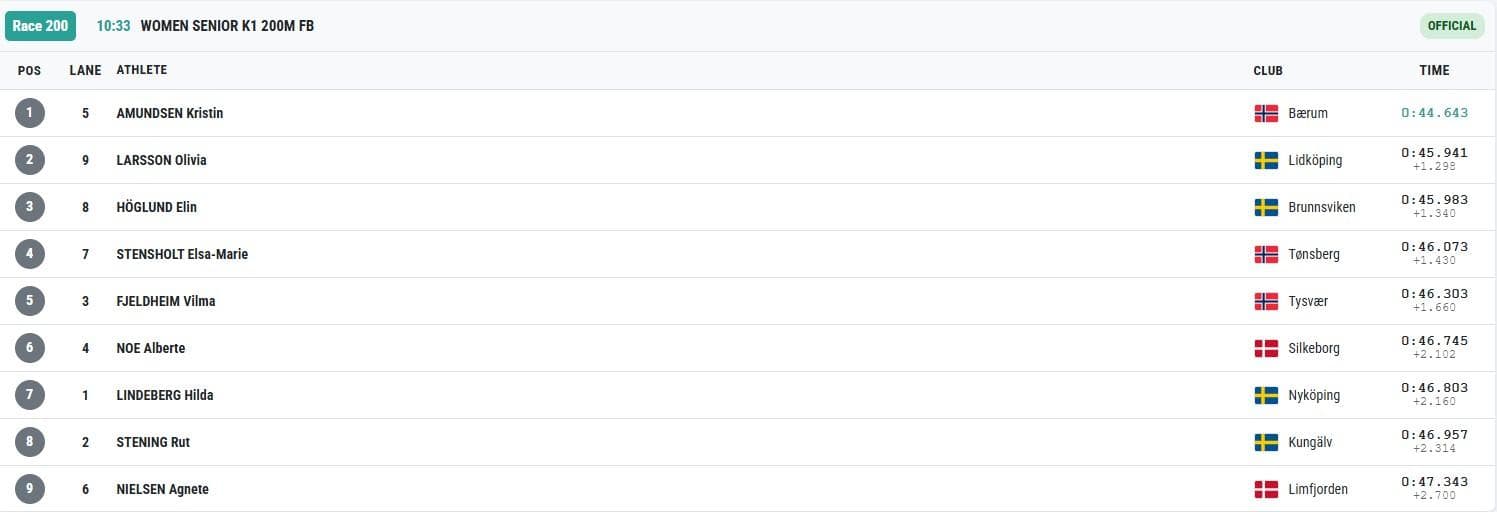
Task: Click Norwegian flag next to Bærum
Action: [x=1266, y=113]
